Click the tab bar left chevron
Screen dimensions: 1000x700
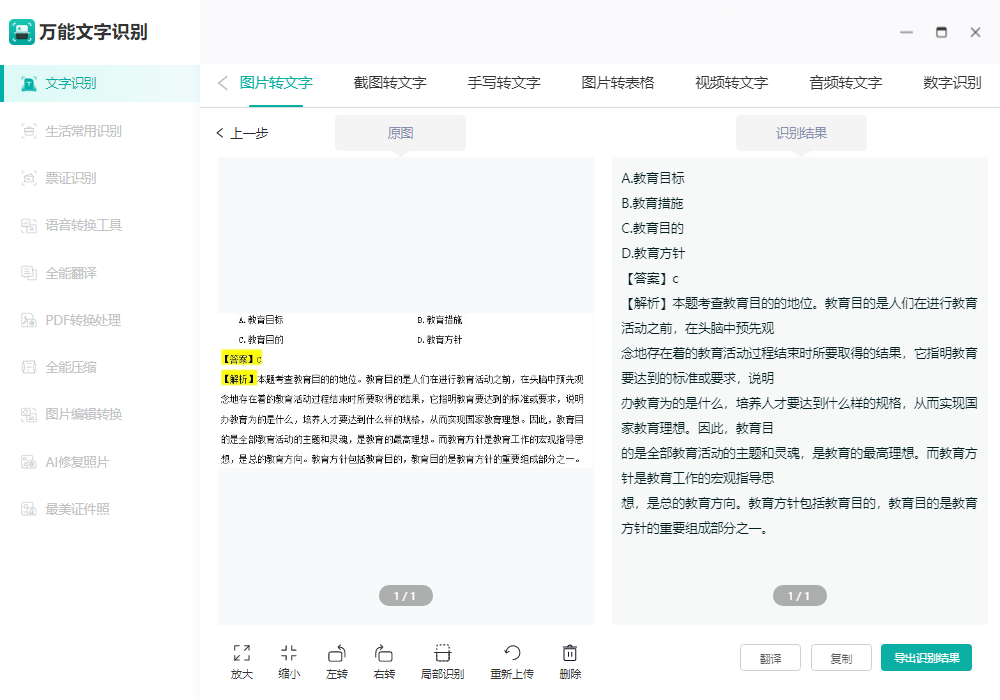point(223,83)
